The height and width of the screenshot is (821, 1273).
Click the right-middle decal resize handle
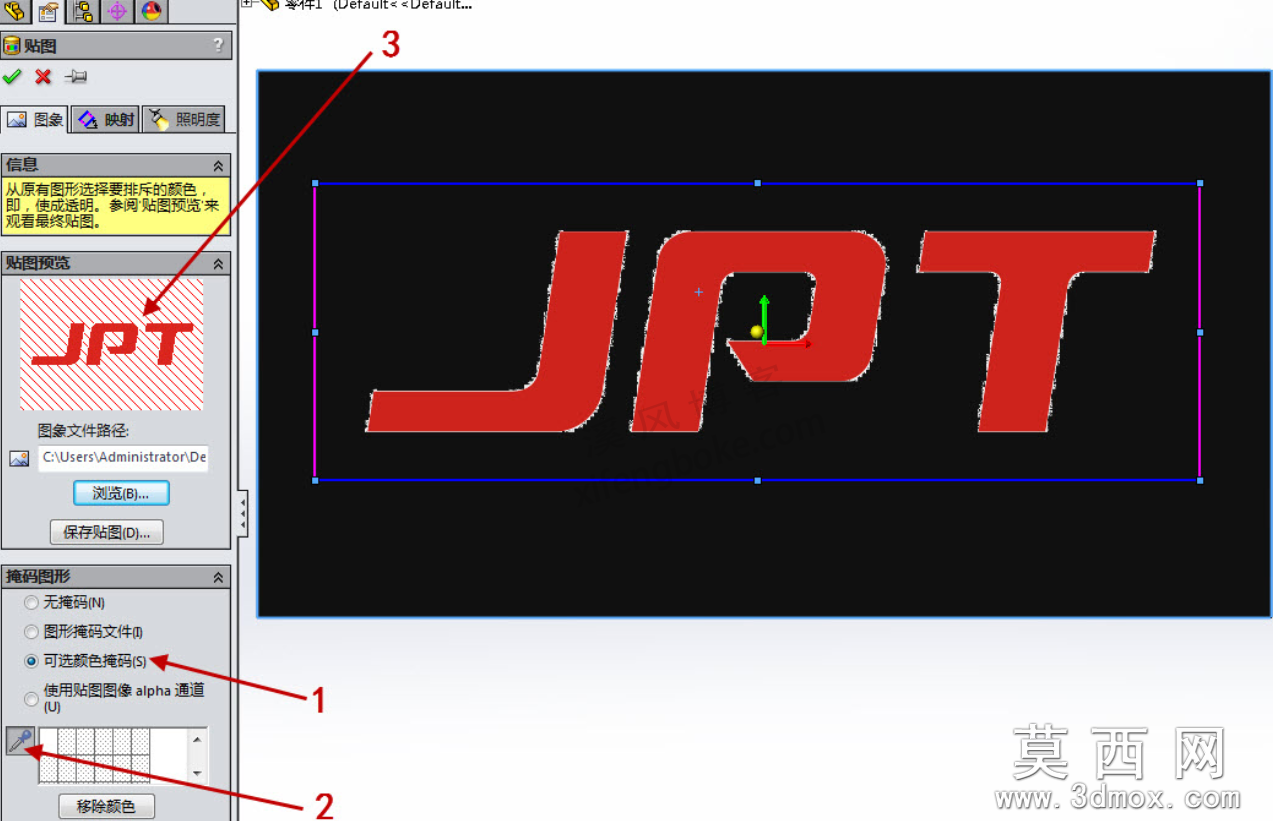coord(1200,332)
